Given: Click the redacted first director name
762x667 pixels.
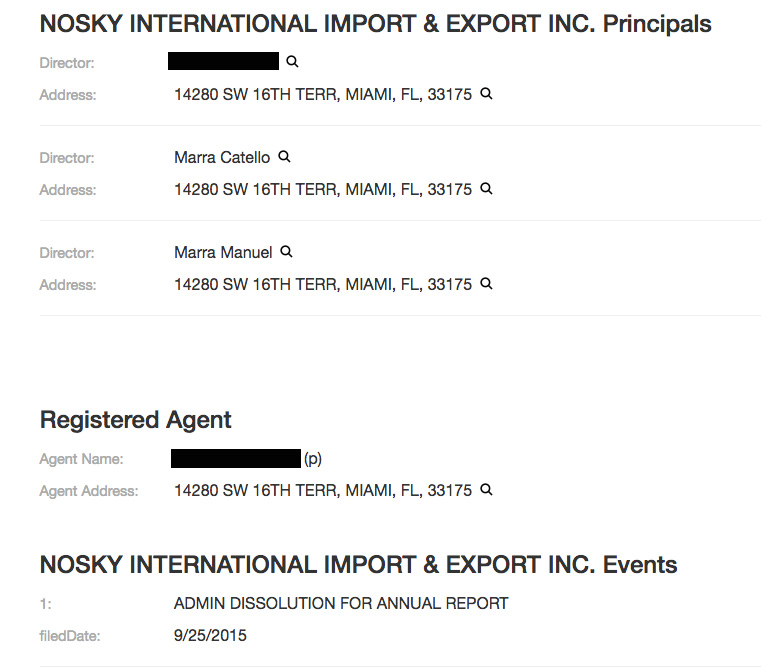Looking at the screenshot, I should [224, 61].
